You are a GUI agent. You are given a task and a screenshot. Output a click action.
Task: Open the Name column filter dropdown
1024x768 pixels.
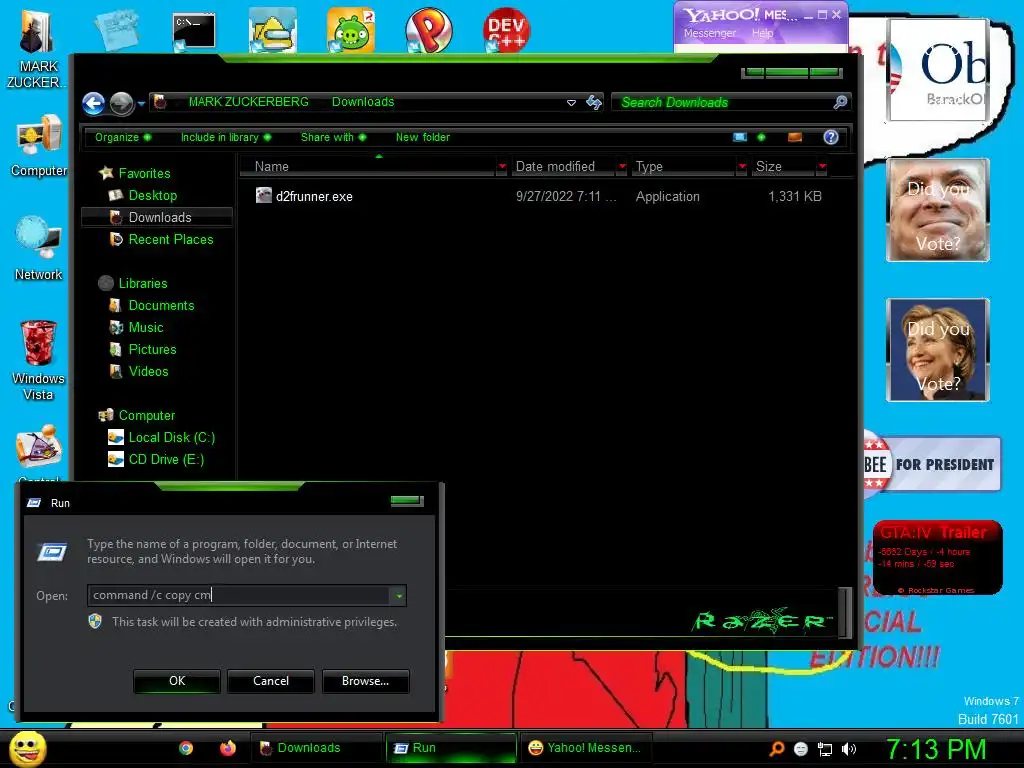[502, 167]
